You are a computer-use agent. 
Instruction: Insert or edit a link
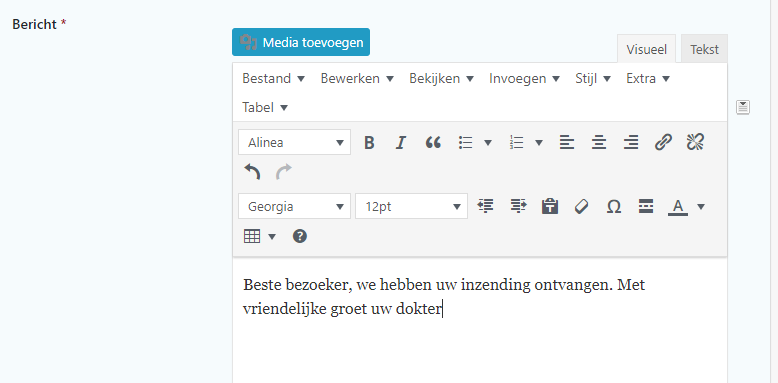point(663,143)
